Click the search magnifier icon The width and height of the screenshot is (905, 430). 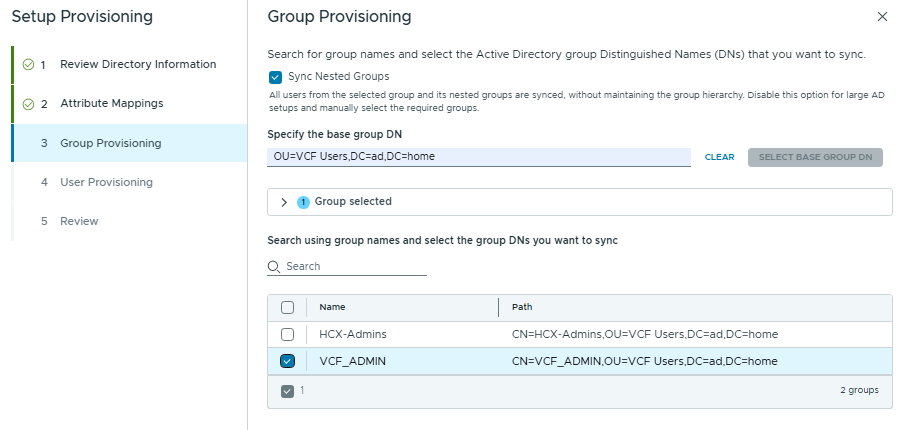click(274, 267)
